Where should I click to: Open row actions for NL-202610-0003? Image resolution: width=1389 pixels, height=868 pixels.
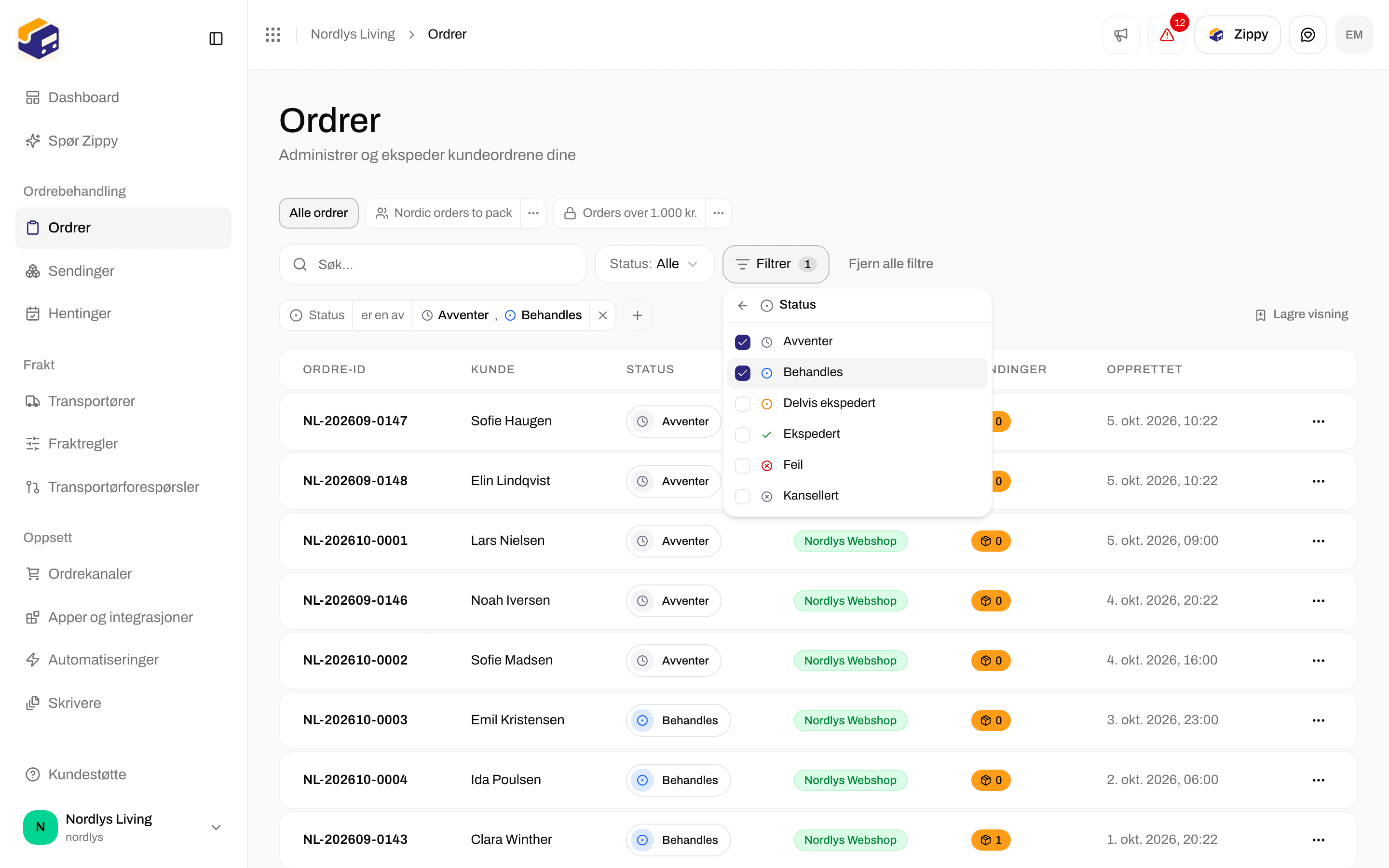[1319, 720]
